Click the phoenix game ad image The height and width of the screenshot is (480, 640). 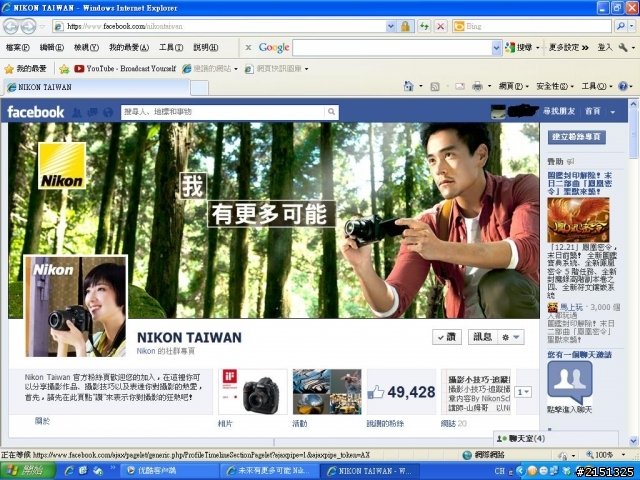578,220
